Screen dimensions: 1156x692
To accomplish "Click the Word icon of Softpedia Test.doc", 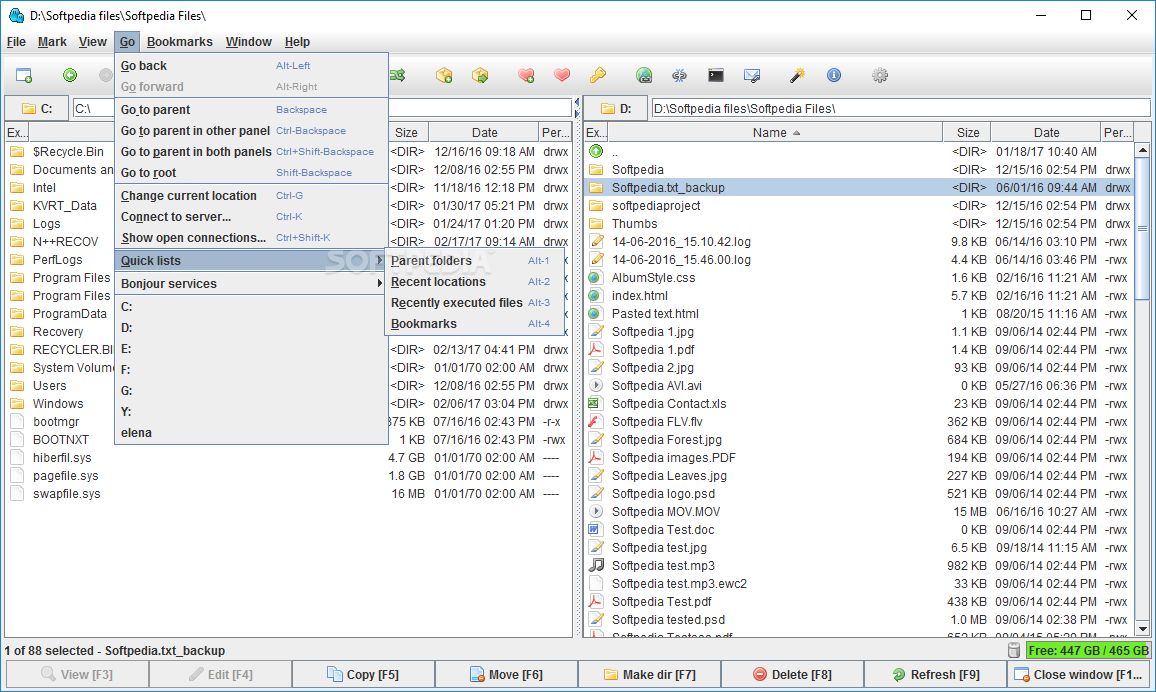I will pos(594,529).
